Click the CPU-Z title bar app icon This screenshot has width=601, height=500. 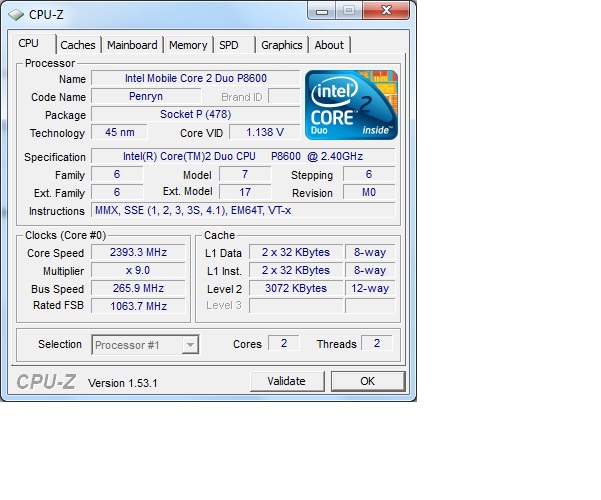tap(15, 15)
